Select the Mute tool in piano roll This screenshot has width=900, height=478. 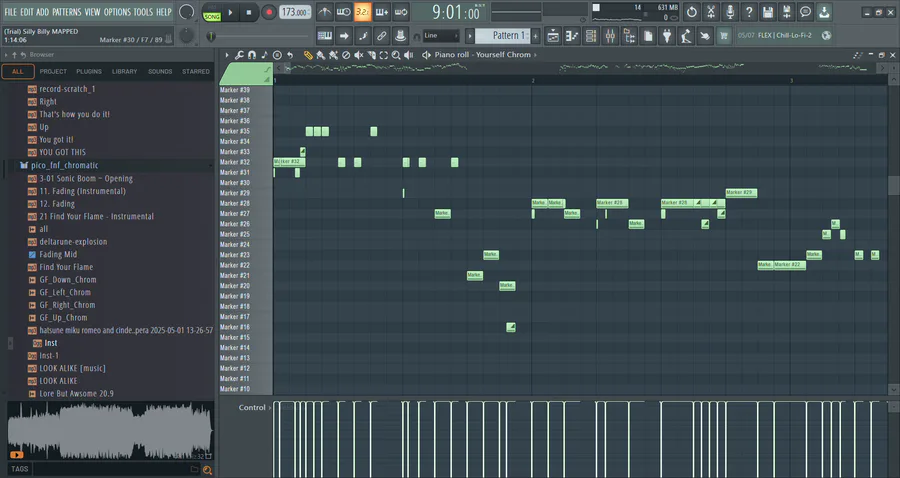(359, 55)
